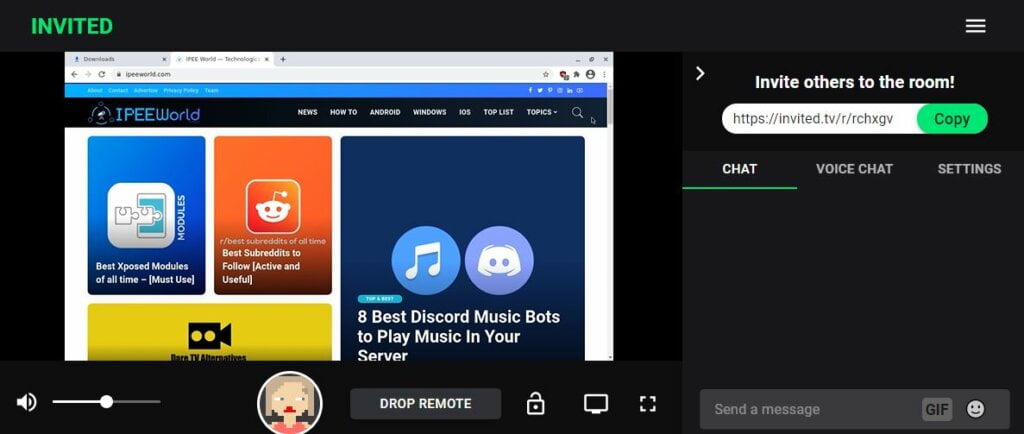Viewport: 1024px width, 434px height.
Task: Click the padlock control lock icon
Action: (536, 404)
